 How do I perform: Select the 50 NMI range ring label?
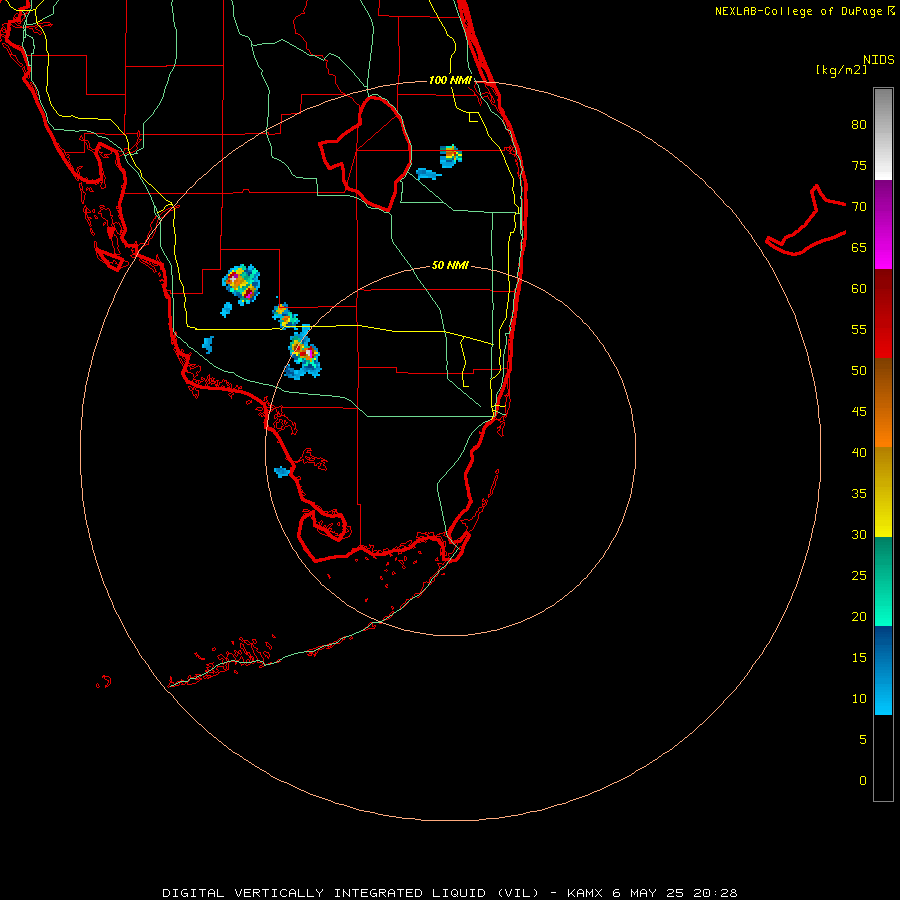[450, 265]
